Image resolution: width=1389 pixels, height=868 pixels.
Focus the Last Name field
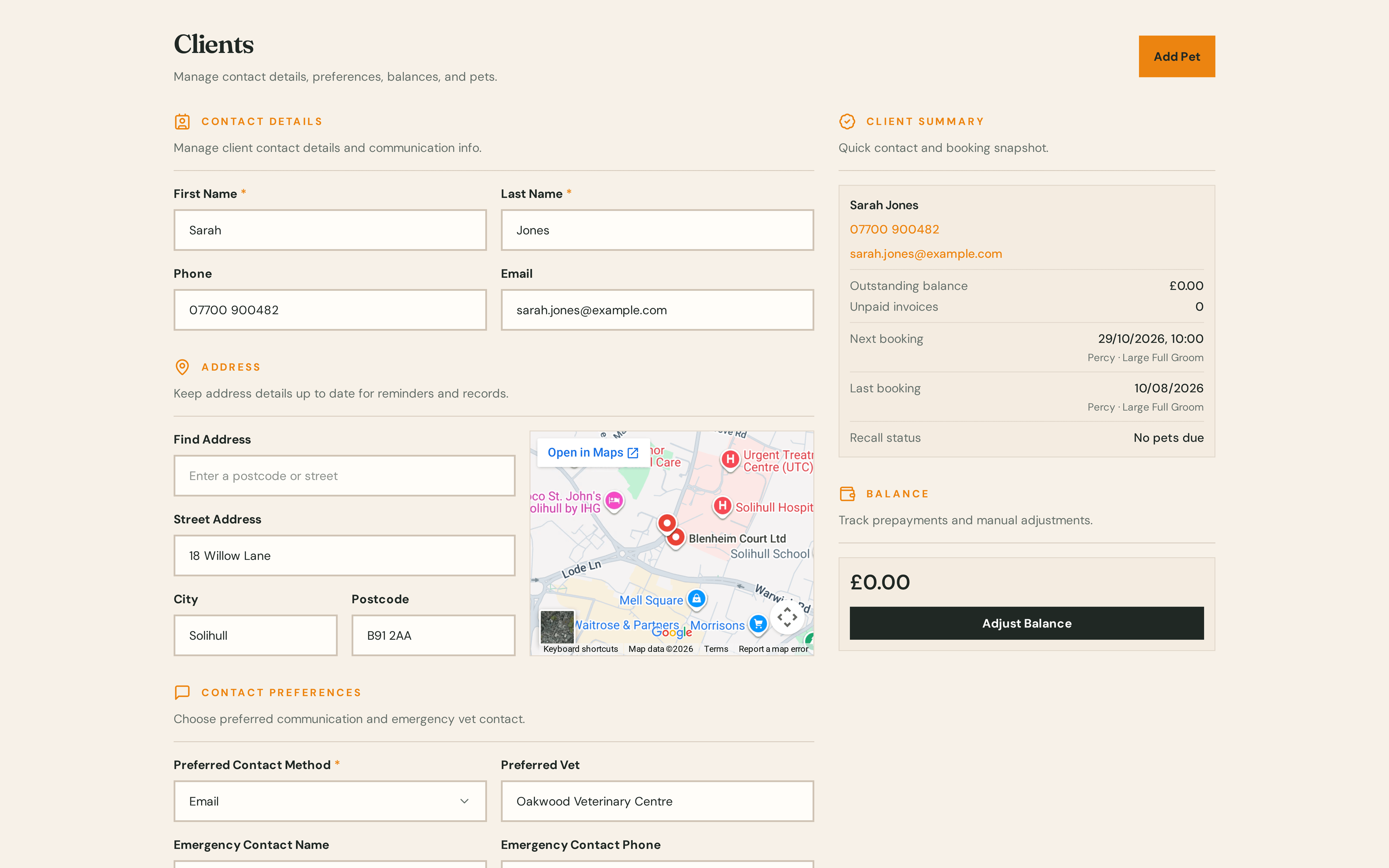coord(657,230)
